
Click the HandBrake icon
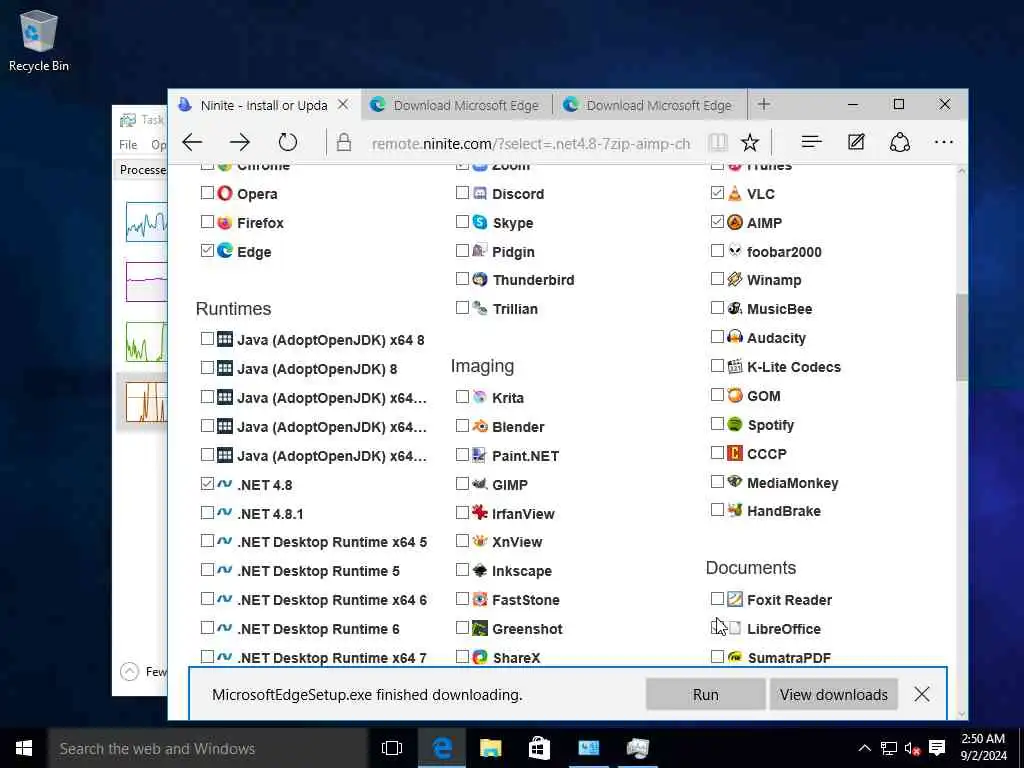[x=735, y=510]
